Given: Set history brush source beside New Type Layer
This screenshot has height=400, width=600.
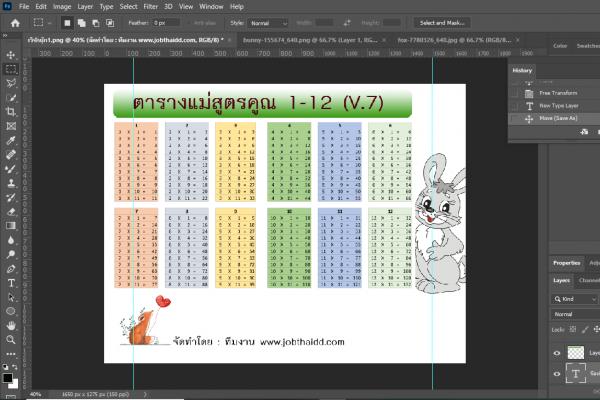Looking at the screenshot, I should [x=515, y=106].
